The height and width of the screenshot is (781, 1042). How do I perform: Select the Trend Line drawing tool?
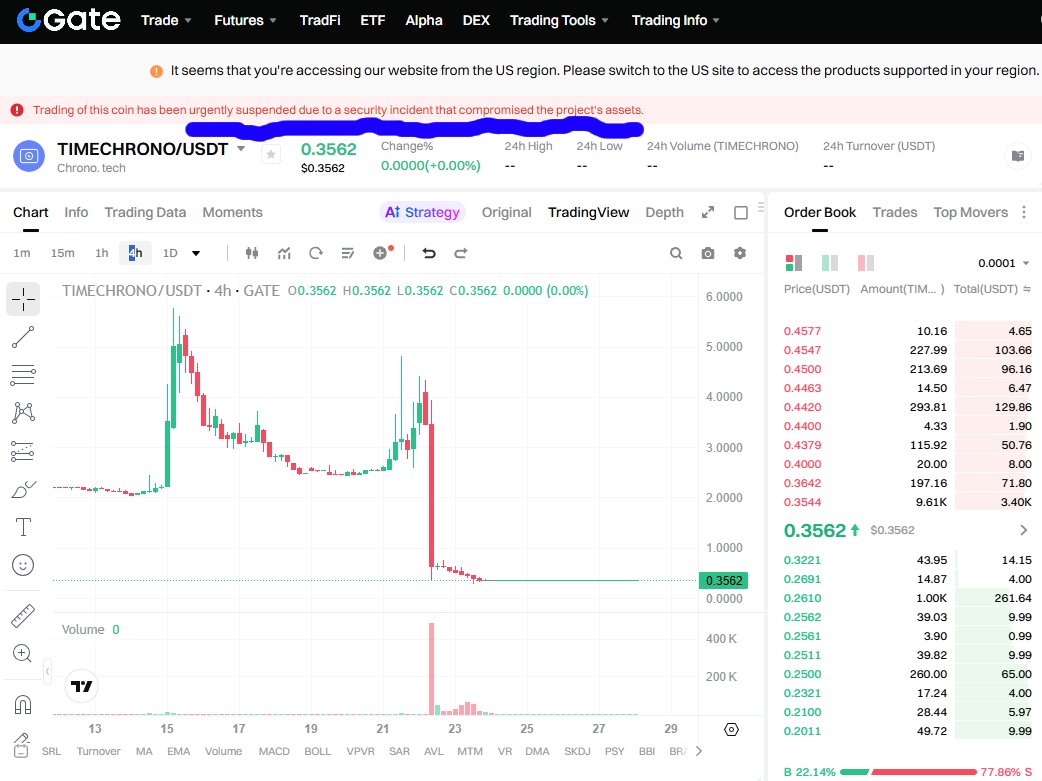(22, 337)
